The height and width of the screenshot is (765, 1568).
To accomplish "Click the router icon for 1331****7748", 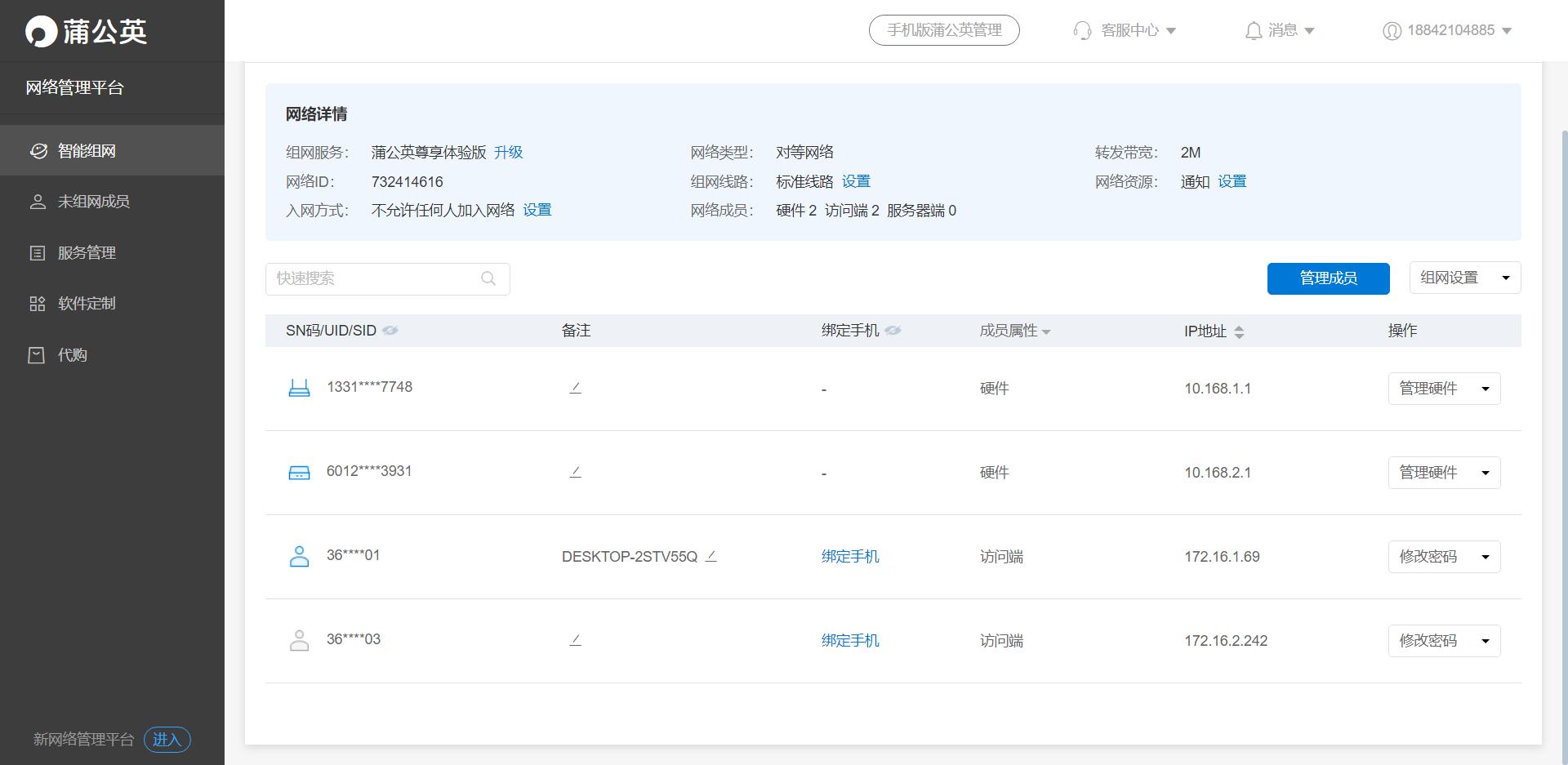I will 300,388.
